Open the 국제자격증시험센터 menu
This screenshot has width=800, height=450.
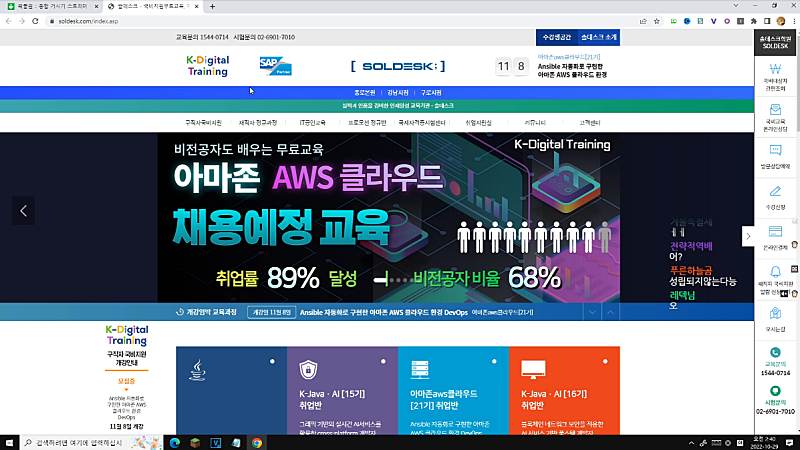pyautogui.click(x=422, y=123)
